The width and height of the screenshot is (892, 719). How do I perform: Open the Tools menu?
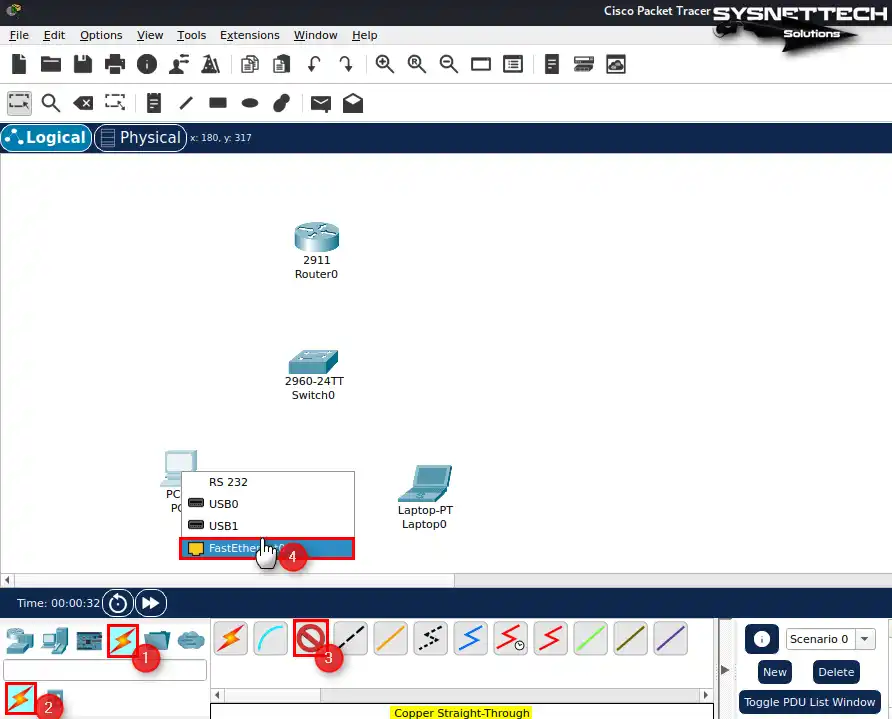pos(191,35)
